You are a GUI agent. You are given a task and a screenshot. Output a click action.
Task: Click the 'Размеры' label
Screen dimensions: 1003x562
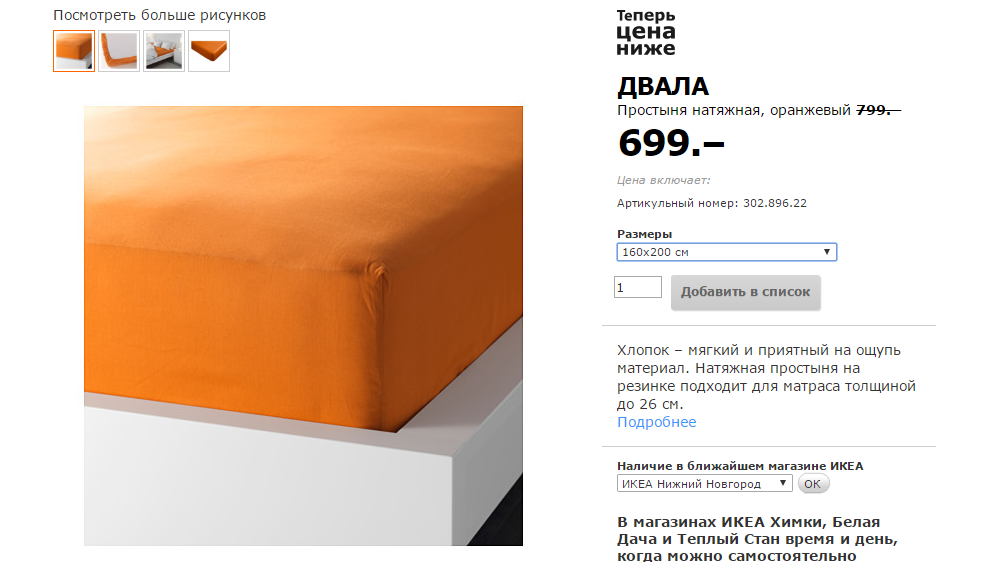pos(644,234)
